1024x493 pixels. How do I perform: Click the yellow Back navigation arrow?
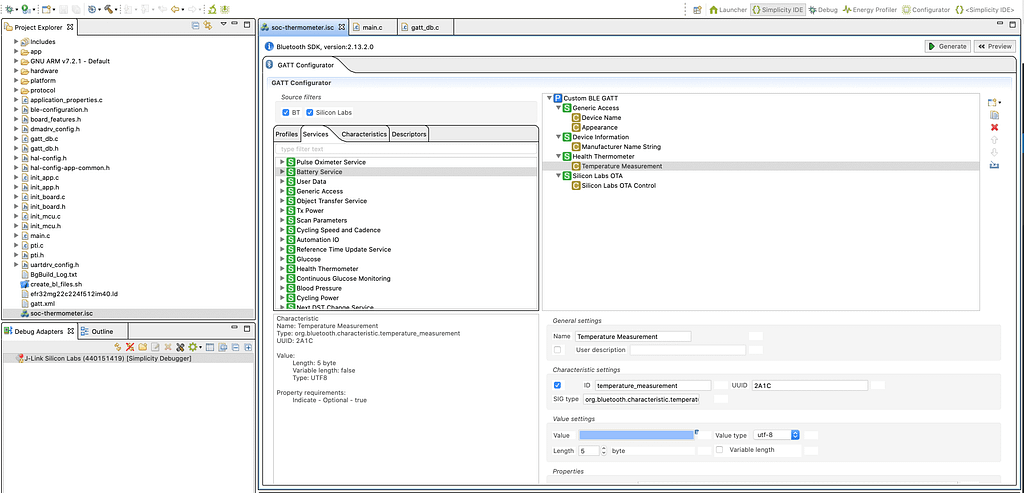pos(175,10)
